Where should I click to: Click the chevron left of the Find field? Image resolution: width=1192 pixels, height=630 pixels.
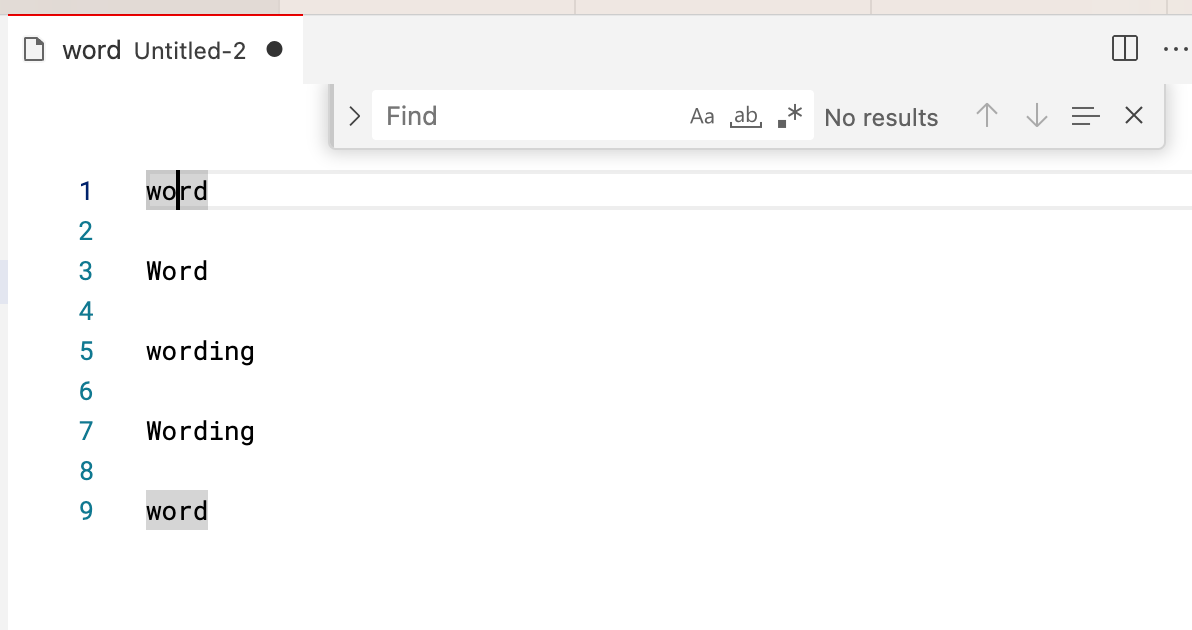point(353,116)
